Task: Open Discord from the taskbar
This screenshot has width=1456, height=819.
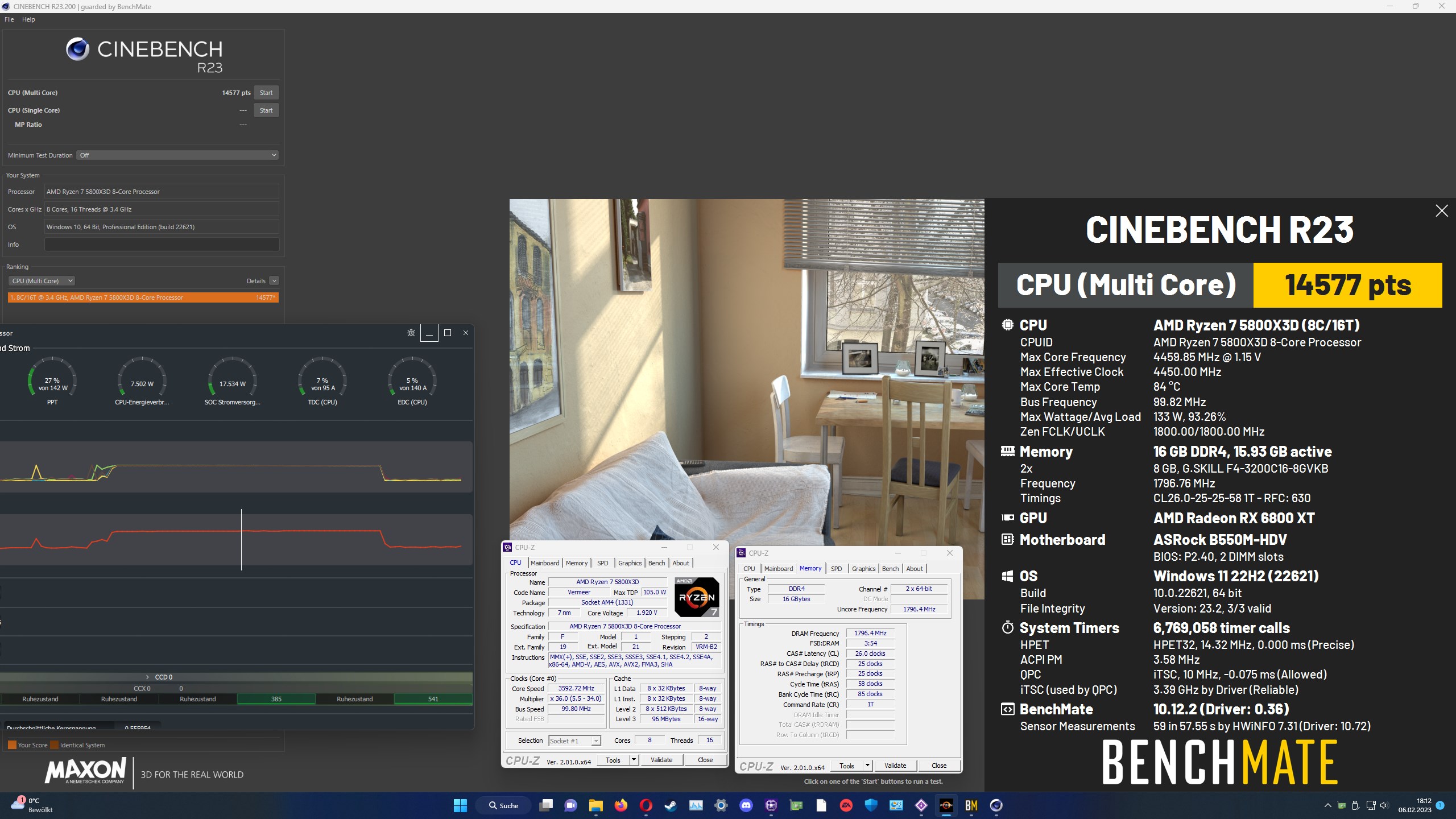Action: (746, 805)
